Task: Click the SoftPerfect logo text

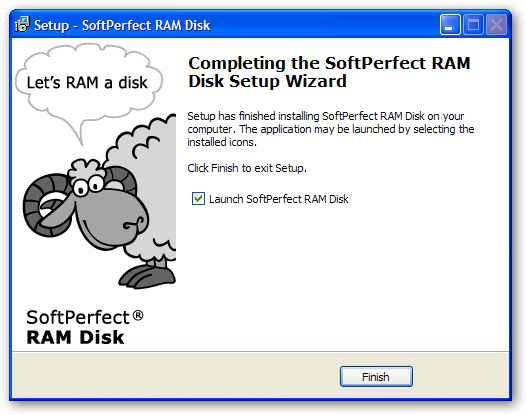Action: tap(78, 317)
